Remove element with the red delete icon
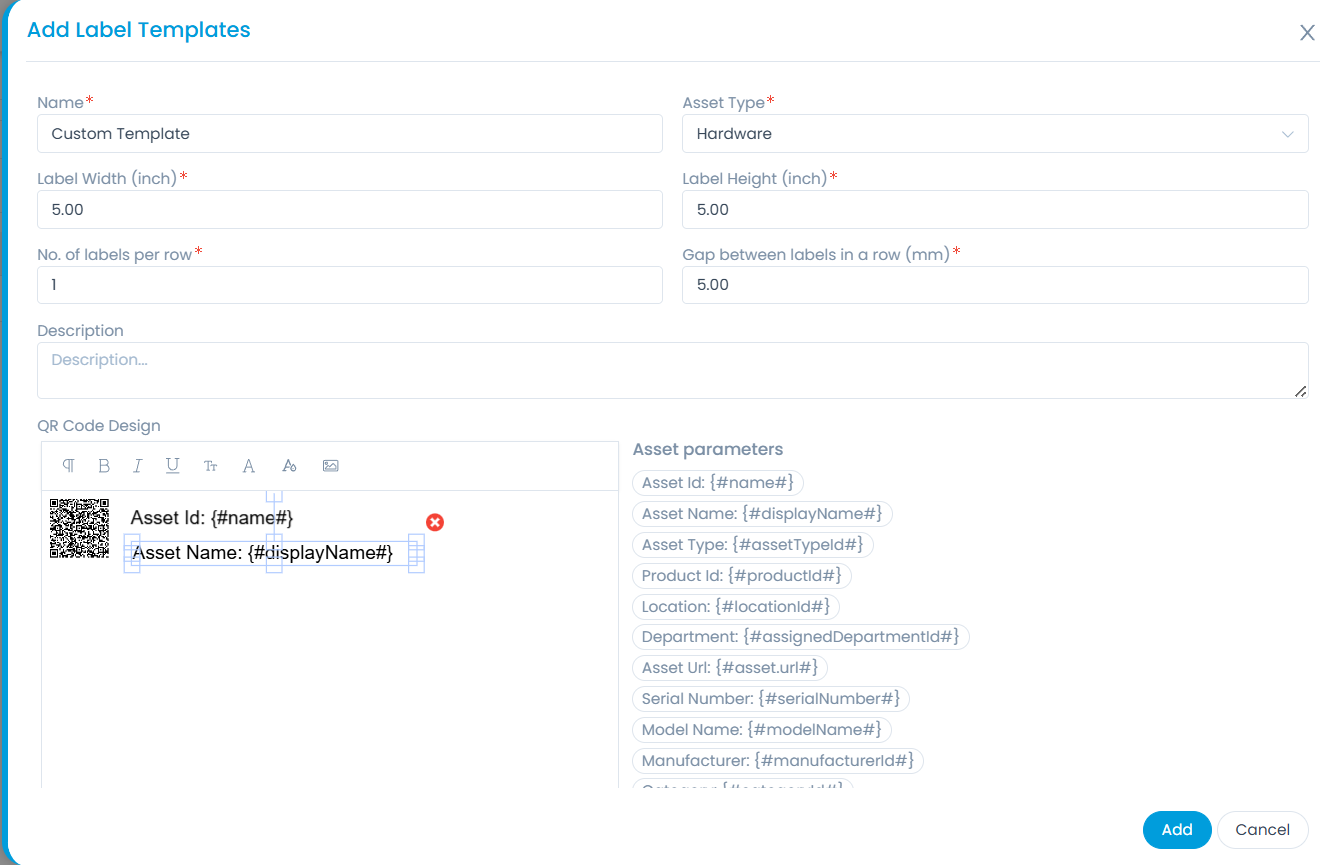 click(435, 522)
